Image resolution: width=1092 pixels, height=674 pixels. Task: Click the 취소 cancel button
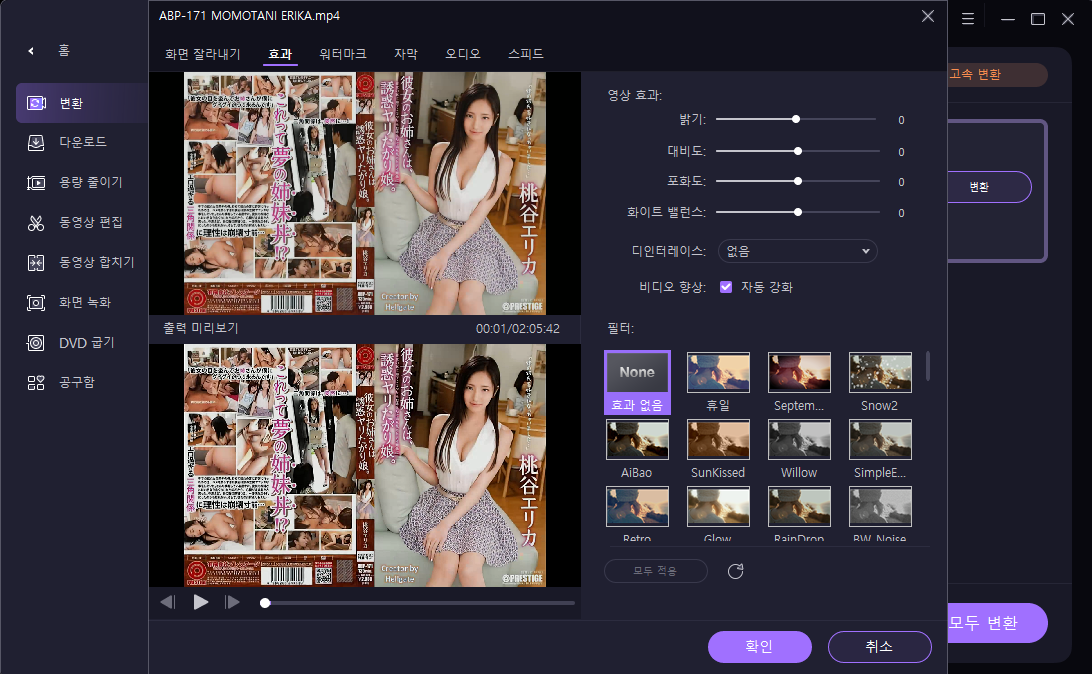880,647
